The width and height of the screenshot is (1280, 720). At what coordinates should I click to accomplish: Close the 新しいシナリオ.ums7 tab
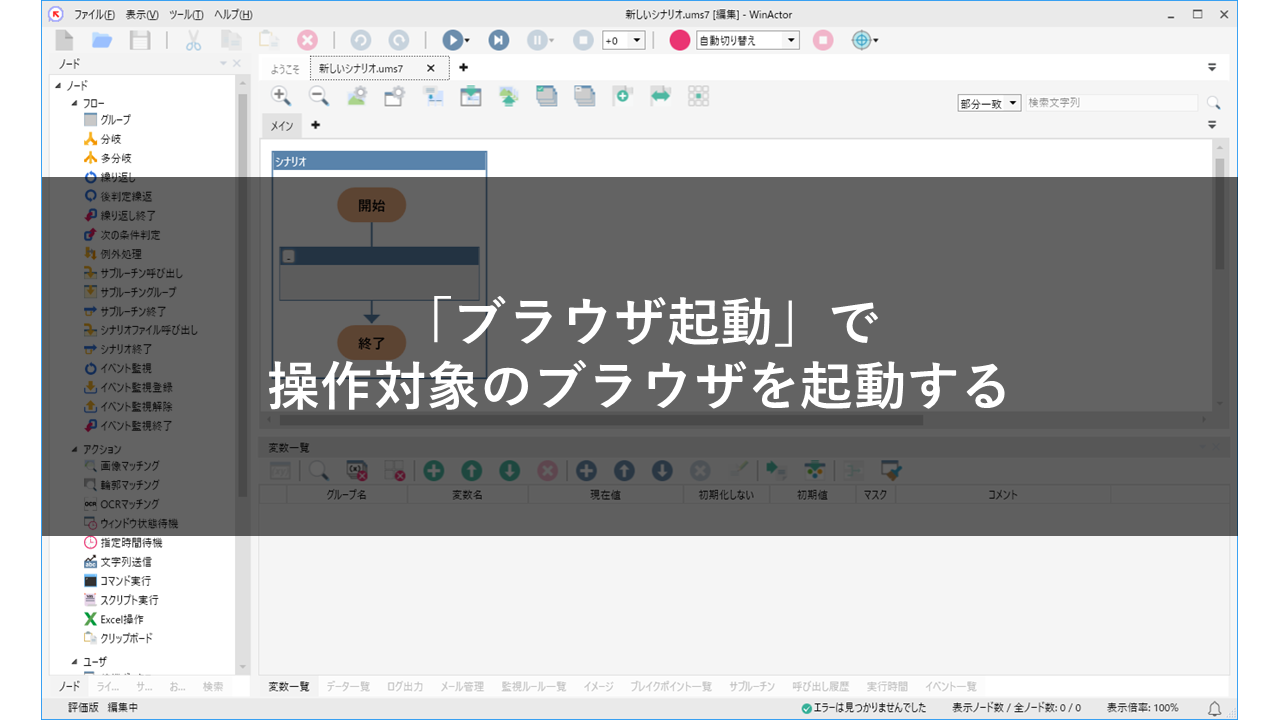pyautogui.click(x=431, y=68)
